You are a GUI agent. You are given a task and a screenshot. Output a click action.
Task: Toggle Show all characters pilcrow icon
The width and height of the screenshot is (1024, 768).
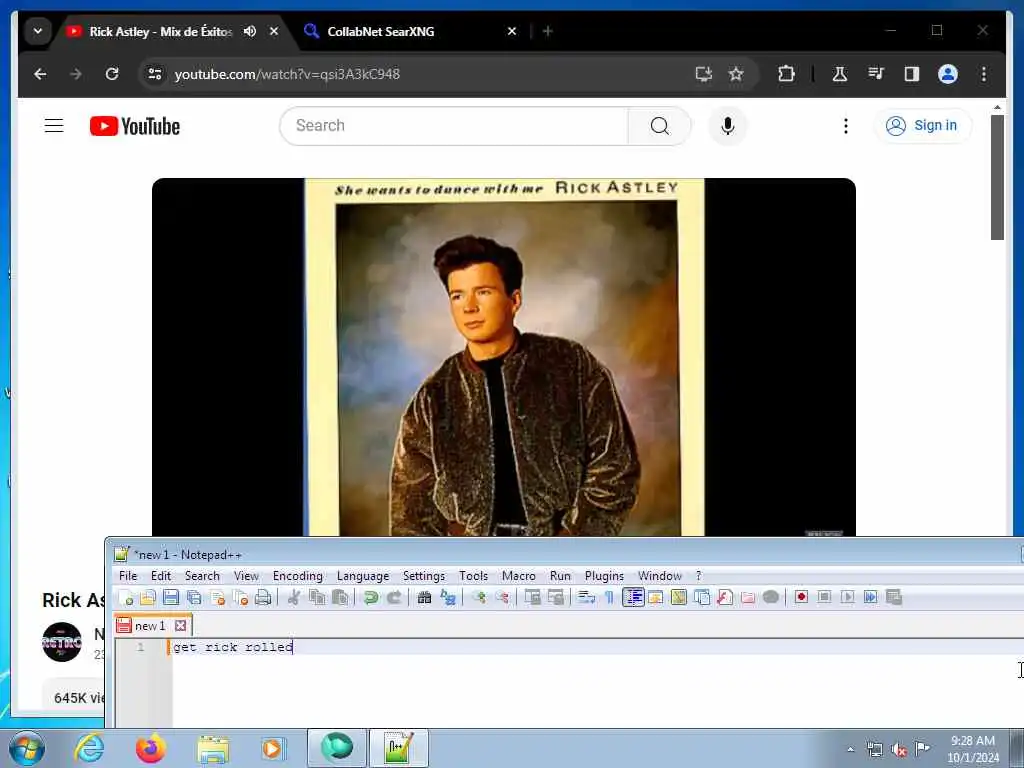[609, 597]
